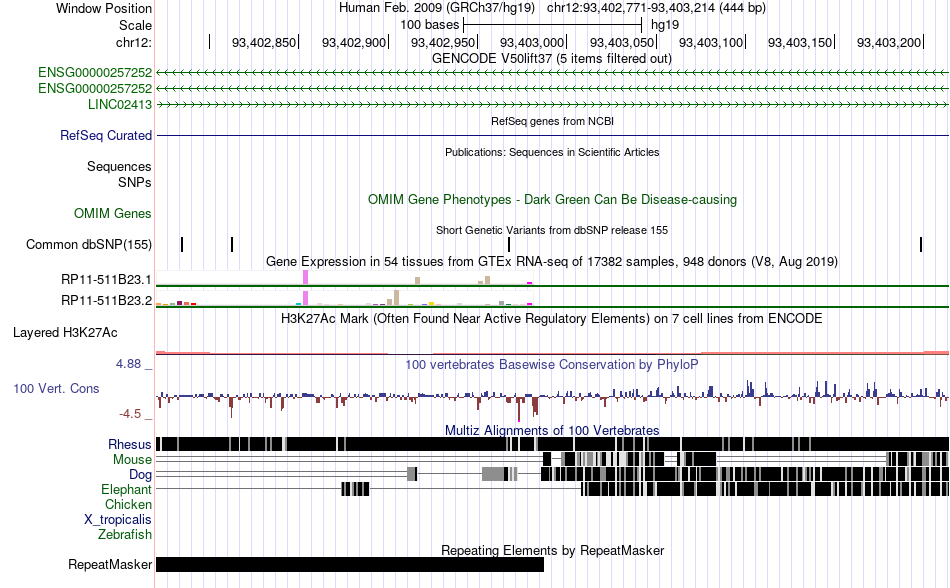The width and height of the screenshot is (950, 588).
Task: Click the 93,402,850 ruler position
Action: point(264,42)
